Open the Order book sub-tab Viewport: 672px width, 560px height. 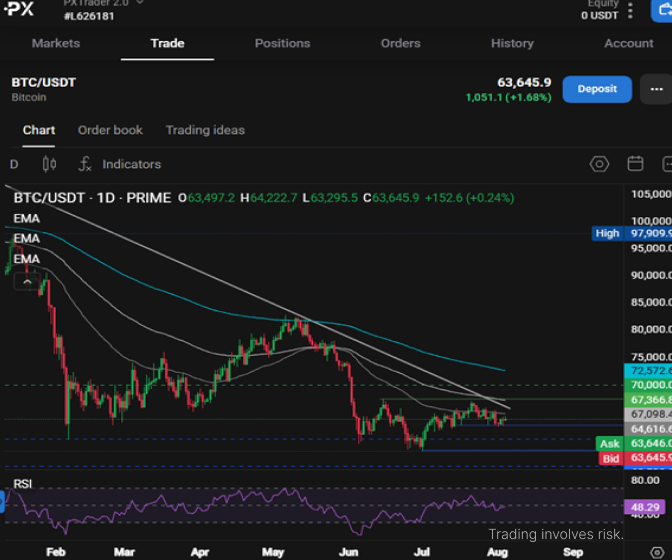[x=110, y=130]
